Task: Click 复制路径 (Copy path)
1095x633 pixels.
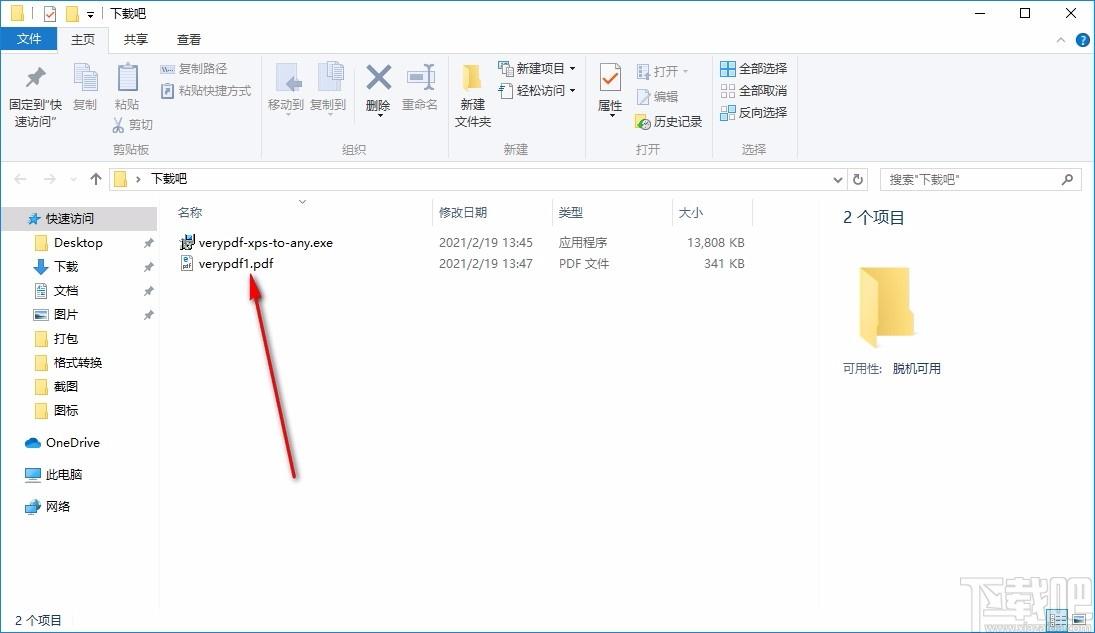Action: 194,68
